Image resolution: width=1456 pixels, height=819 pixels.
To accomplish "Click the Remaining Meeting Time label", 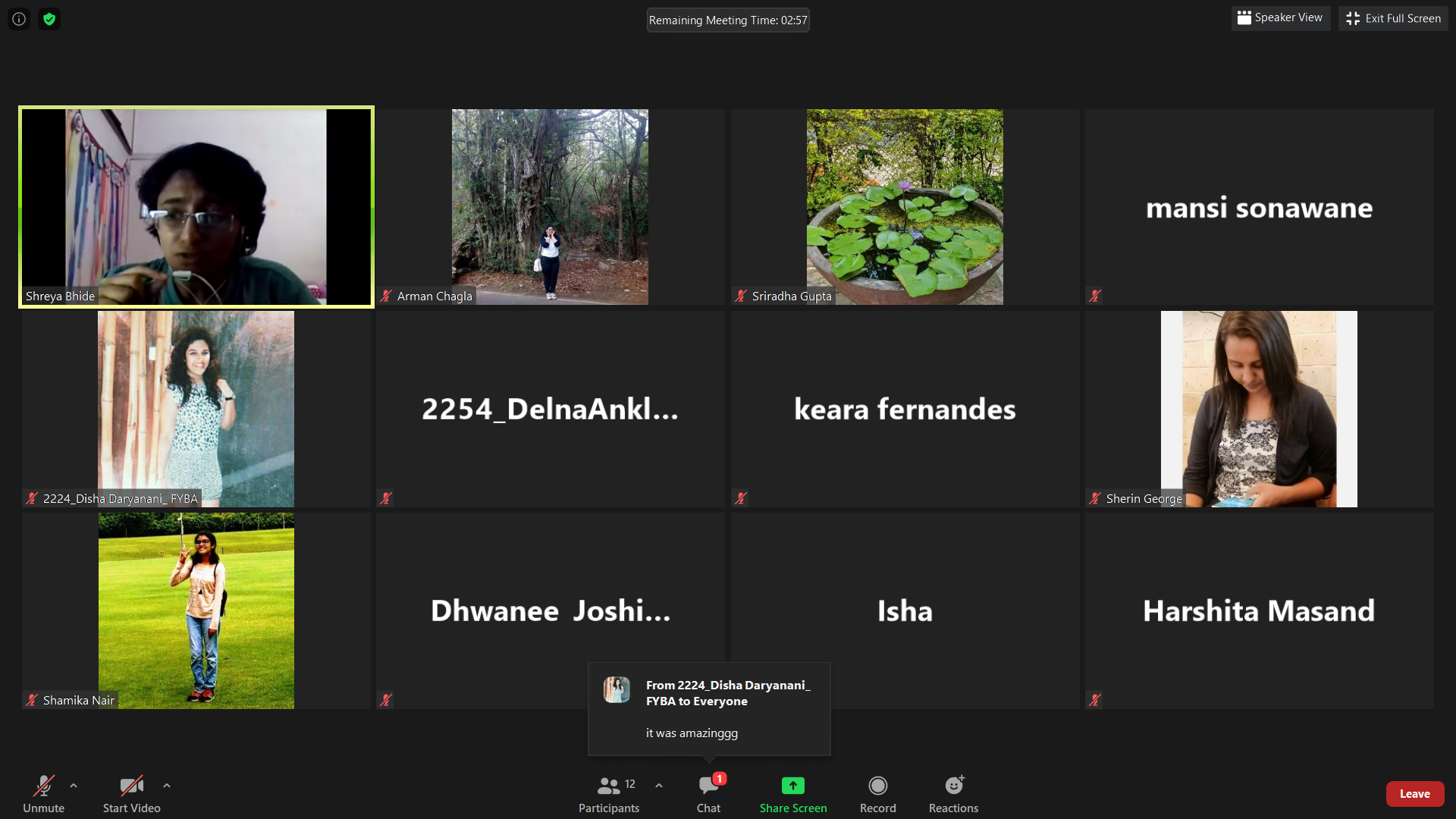I will pos(727,20).
